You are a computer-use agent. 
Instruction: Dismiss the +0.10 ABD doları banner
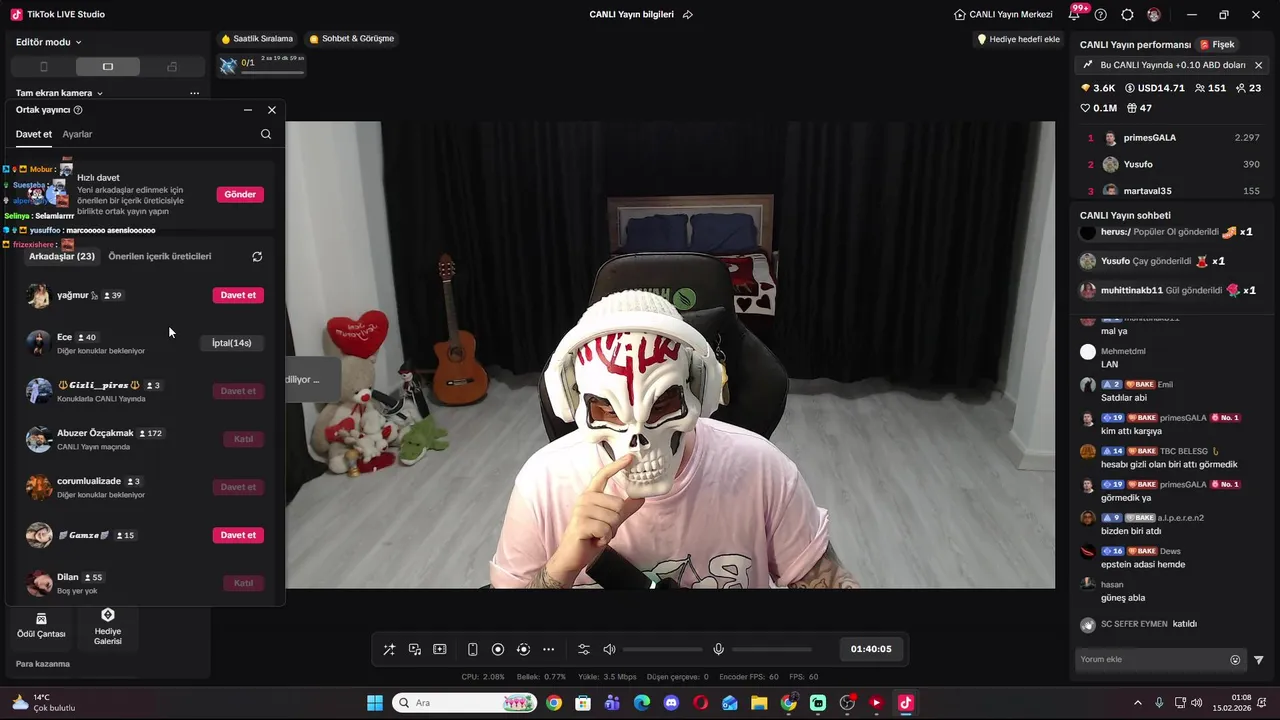point(1258,65)
